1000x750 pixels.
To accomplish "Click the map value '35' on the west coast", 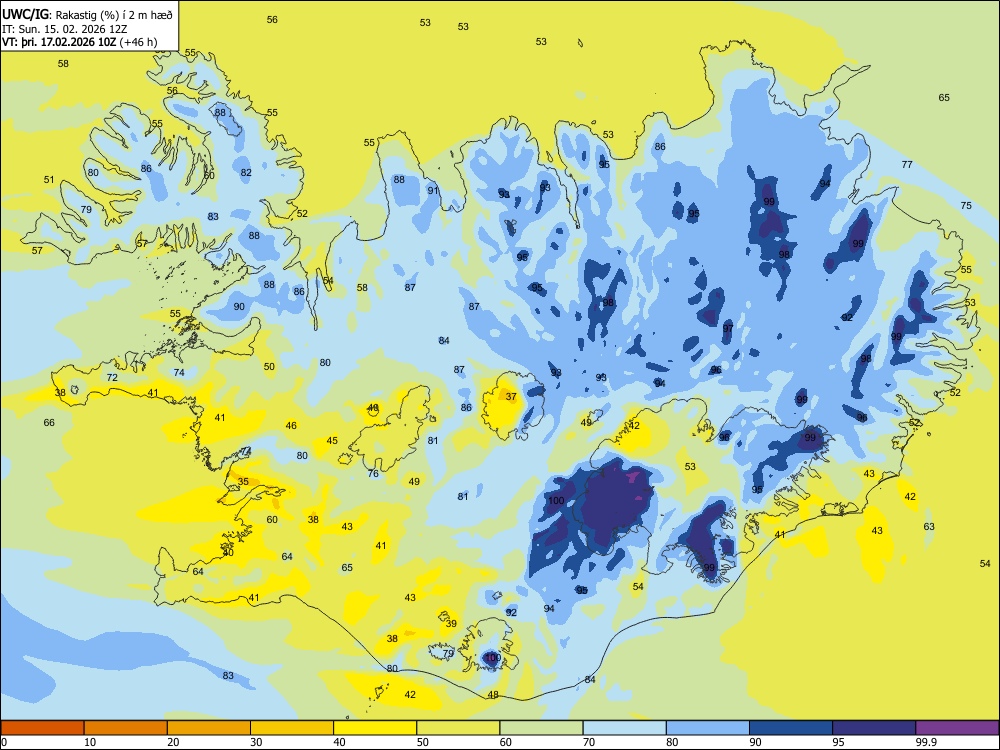I will point(243,482).
